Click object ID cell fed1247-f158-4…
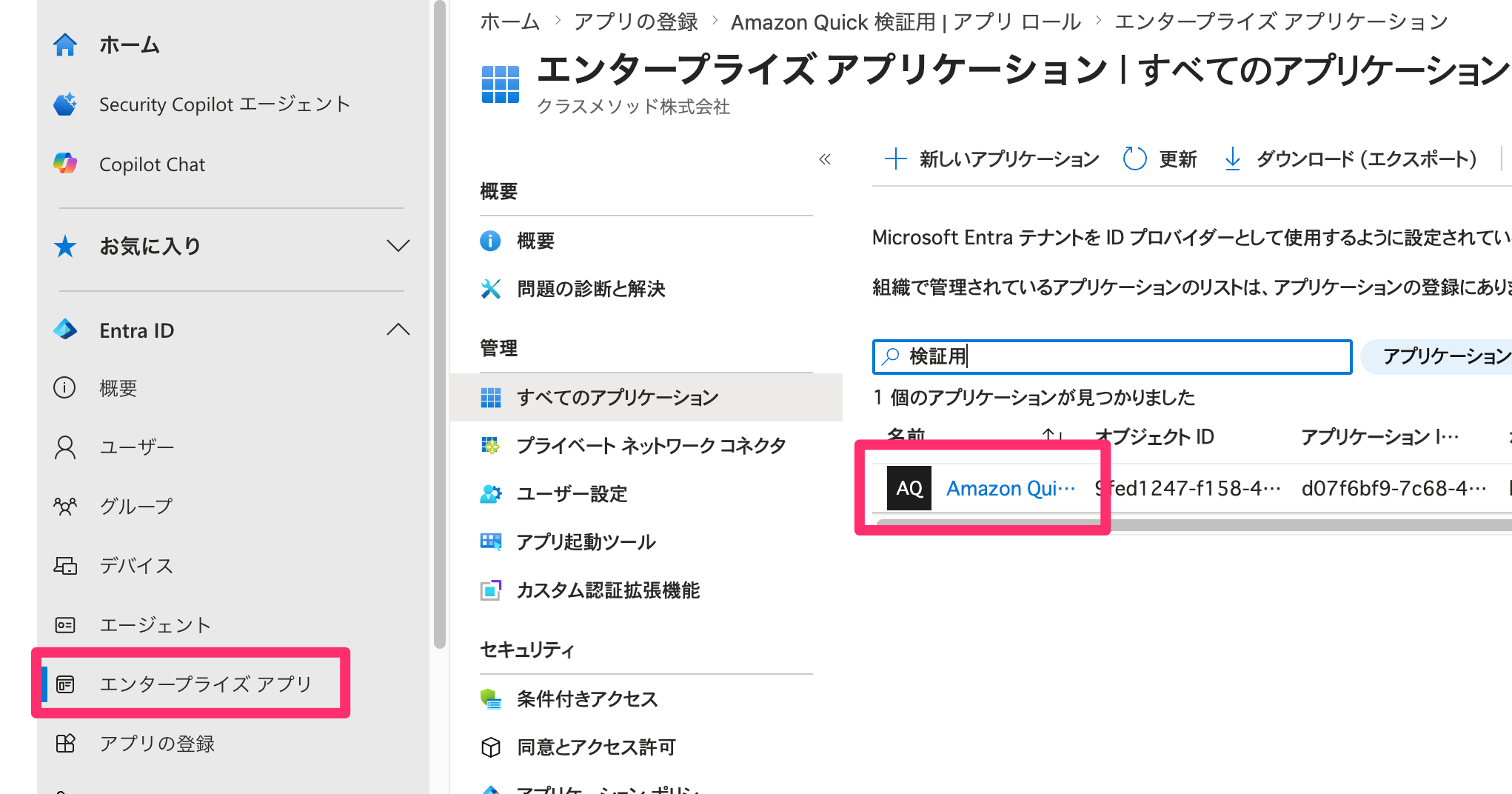This screenshot has width=1512, height=794. pyautogui.click(x=1188, y=488)
